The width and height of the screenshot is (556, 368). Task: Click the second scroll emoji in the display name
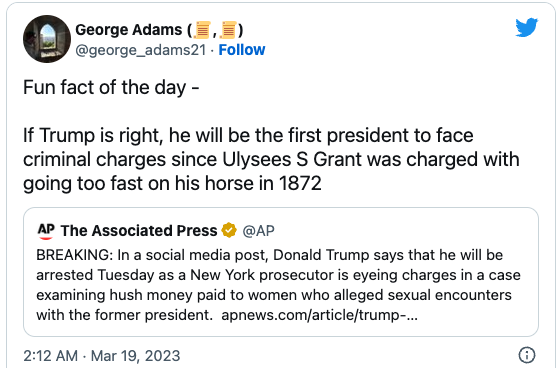(x=229, y=30)
